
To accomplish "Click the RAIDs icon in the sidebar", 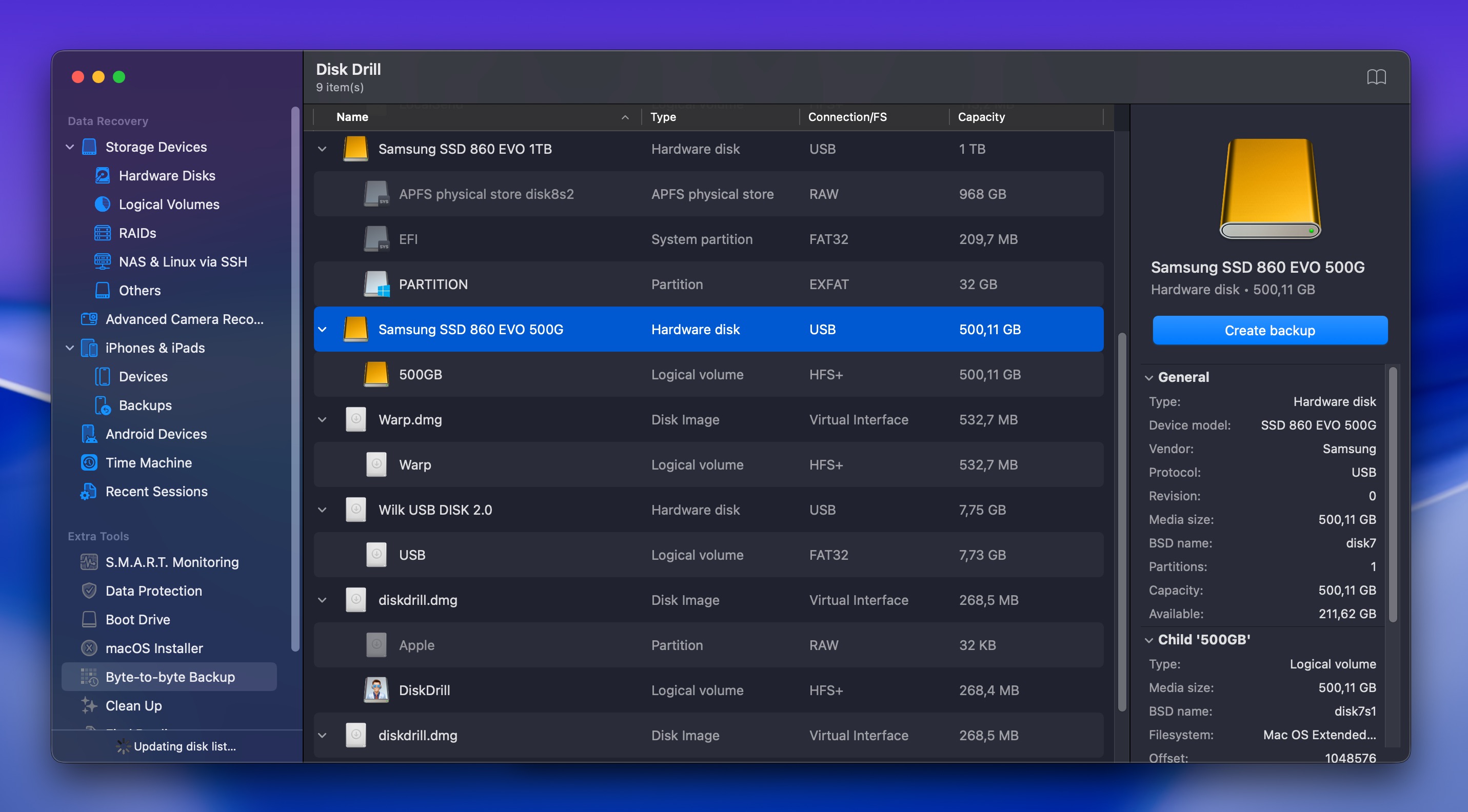I will (102, 233).
